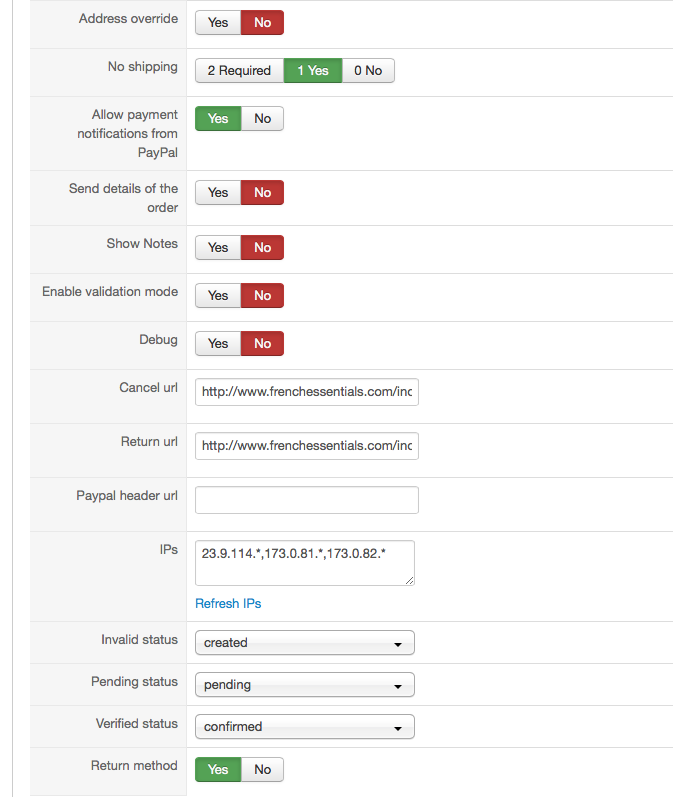Select '1 Yes' for No shipping
The image size is (673, 797).
tap(312, 71)
